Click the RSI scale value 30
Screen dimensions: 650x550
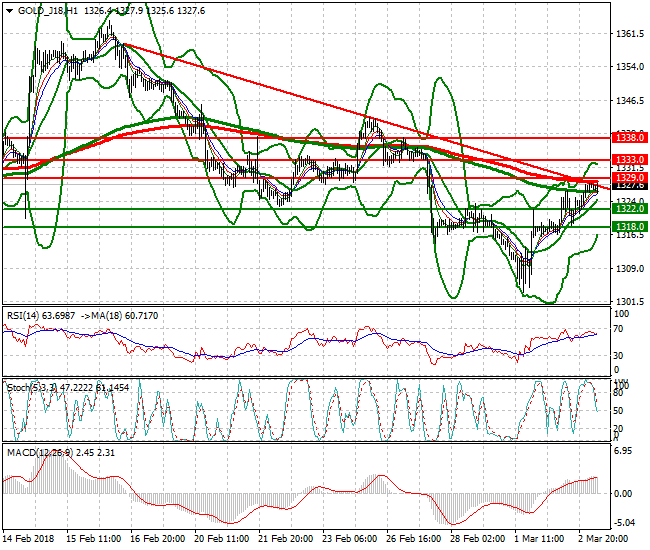[x=618, y=356]
